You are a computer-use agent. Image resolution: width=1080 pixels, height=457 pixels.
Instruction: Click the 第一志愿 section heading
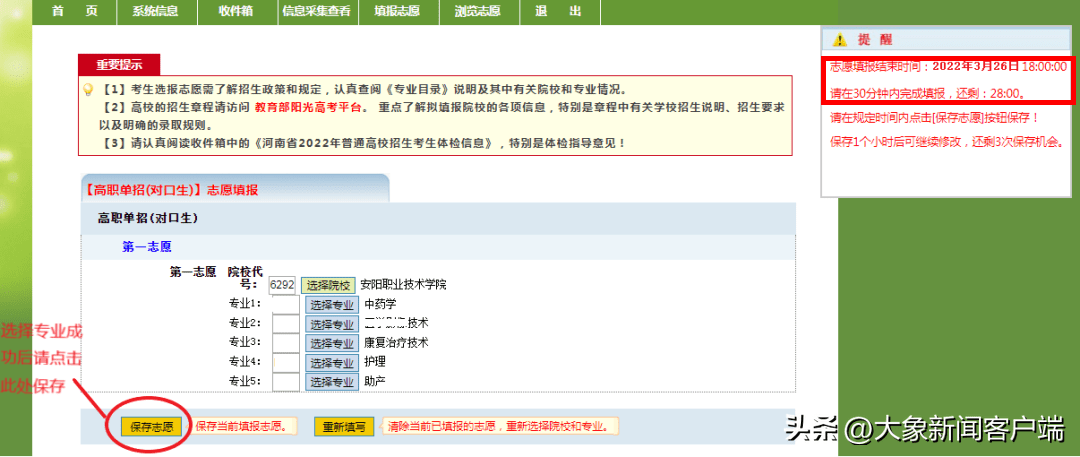(x=147, y=245)
